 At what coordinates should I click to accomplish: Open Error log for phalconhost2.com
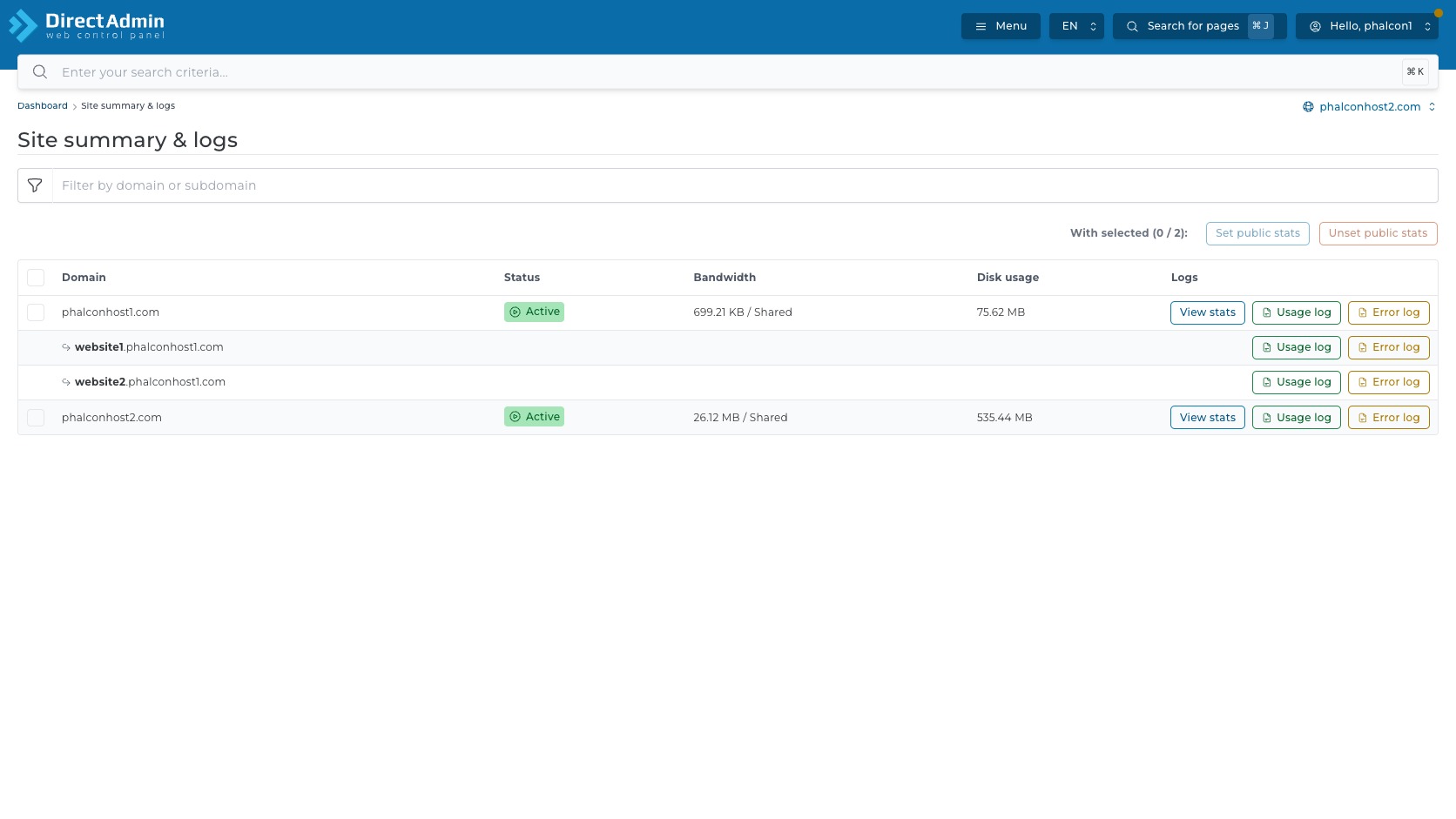1388,418
